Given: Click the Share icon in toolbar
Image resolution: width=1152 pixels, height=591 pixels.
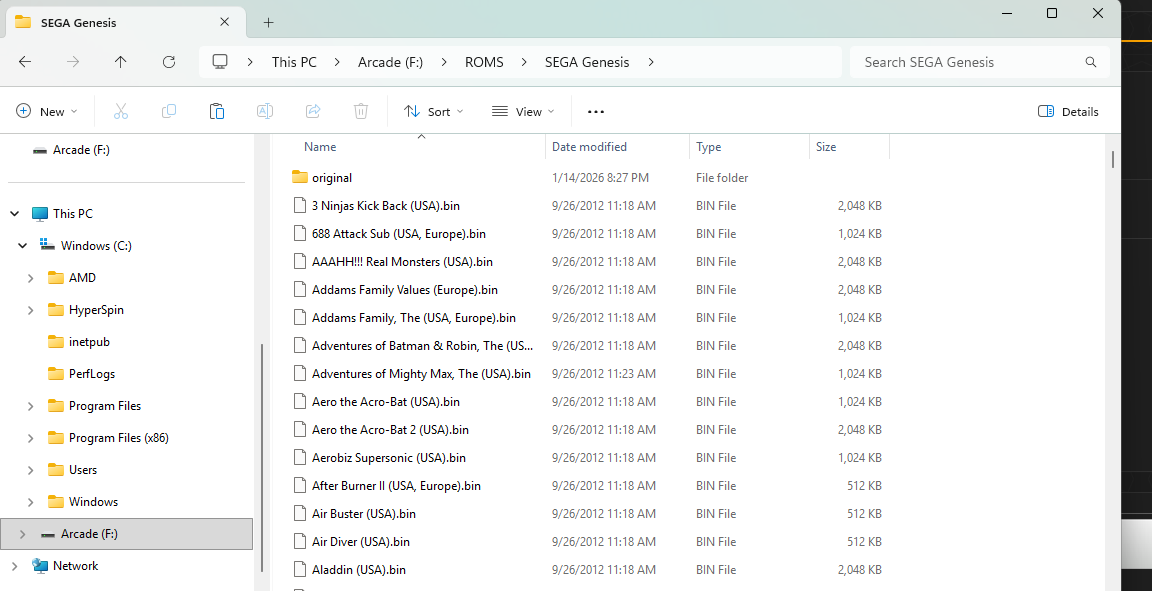Looking at the screenshot, I should [x=313, y=112].
